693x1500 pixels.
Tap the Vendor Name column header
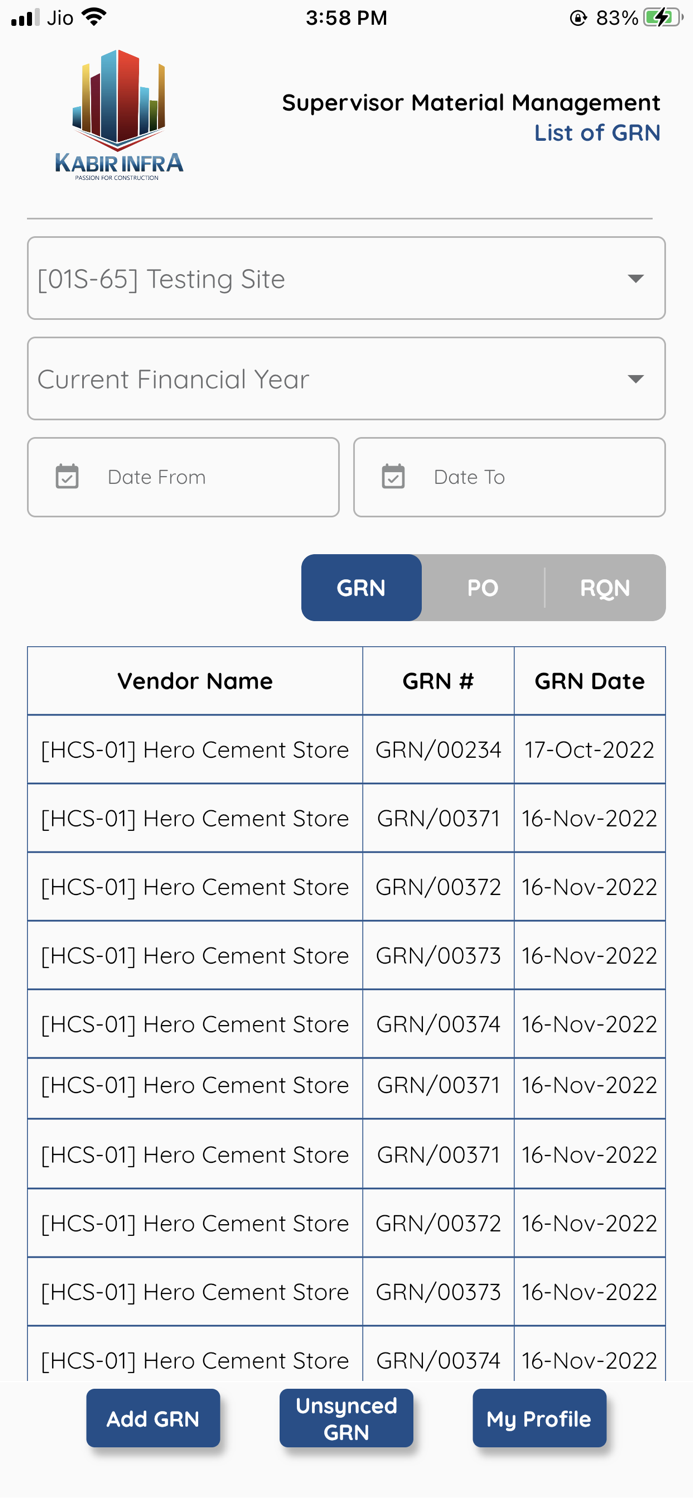[x=195, y=681]
